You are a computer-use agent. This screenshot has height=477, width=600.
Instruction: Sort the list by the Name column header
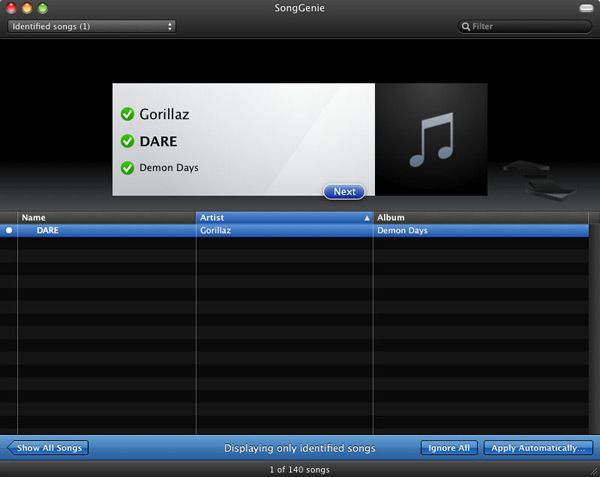pyautogui.click(x=106, y=217)
